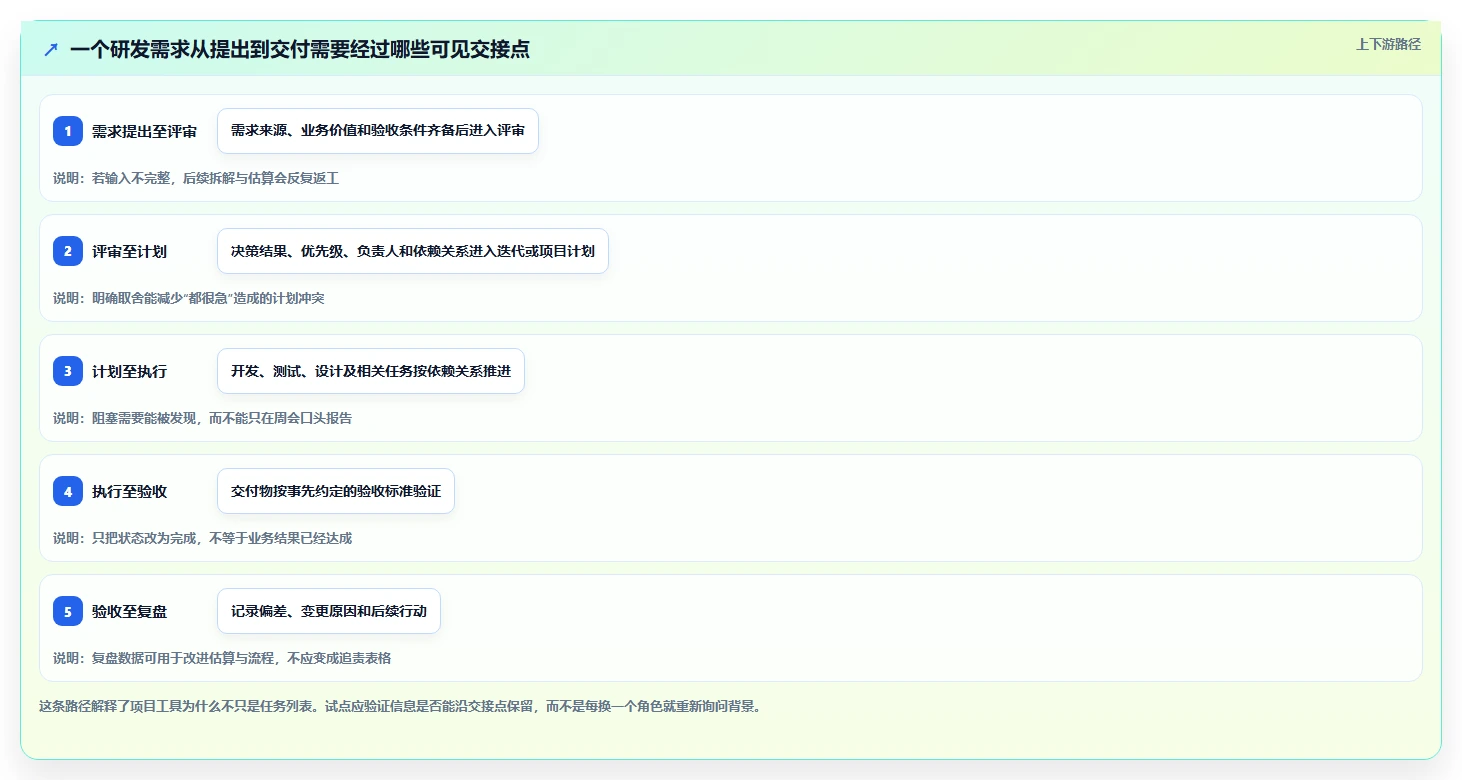Image resolution: width=1462 pixels, height=780 pixels.
Task: Click the 验收至复盘 step title
Action: click(x=129, y=611)
